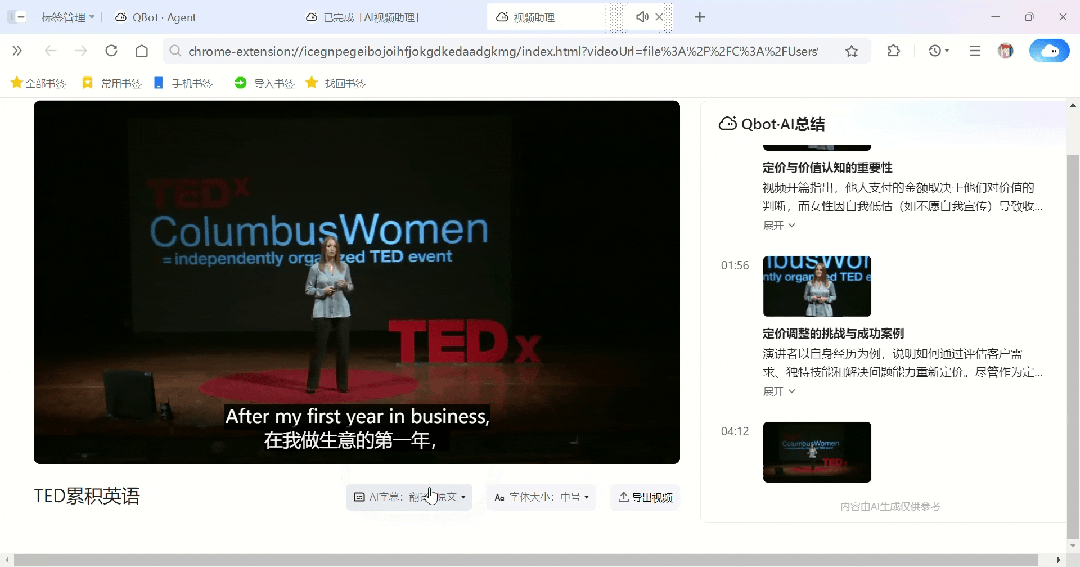Click the export video button

click(645, 497)
